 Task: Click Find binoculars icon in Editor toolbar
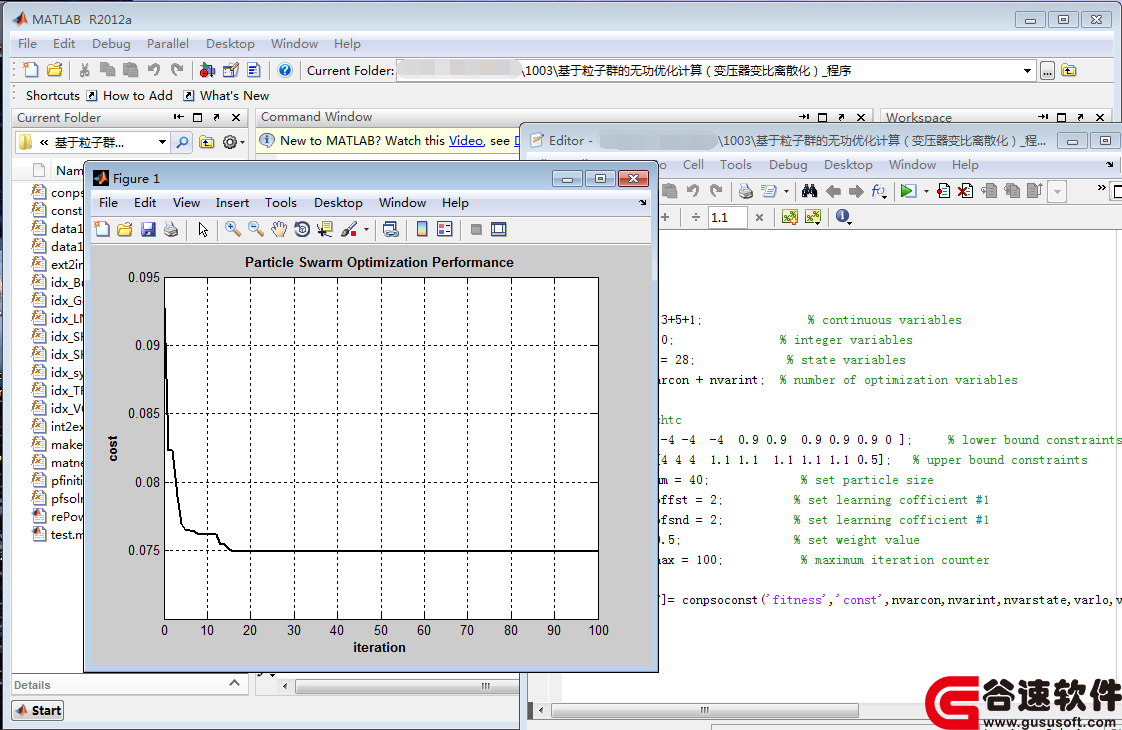[x=809, y=191]
